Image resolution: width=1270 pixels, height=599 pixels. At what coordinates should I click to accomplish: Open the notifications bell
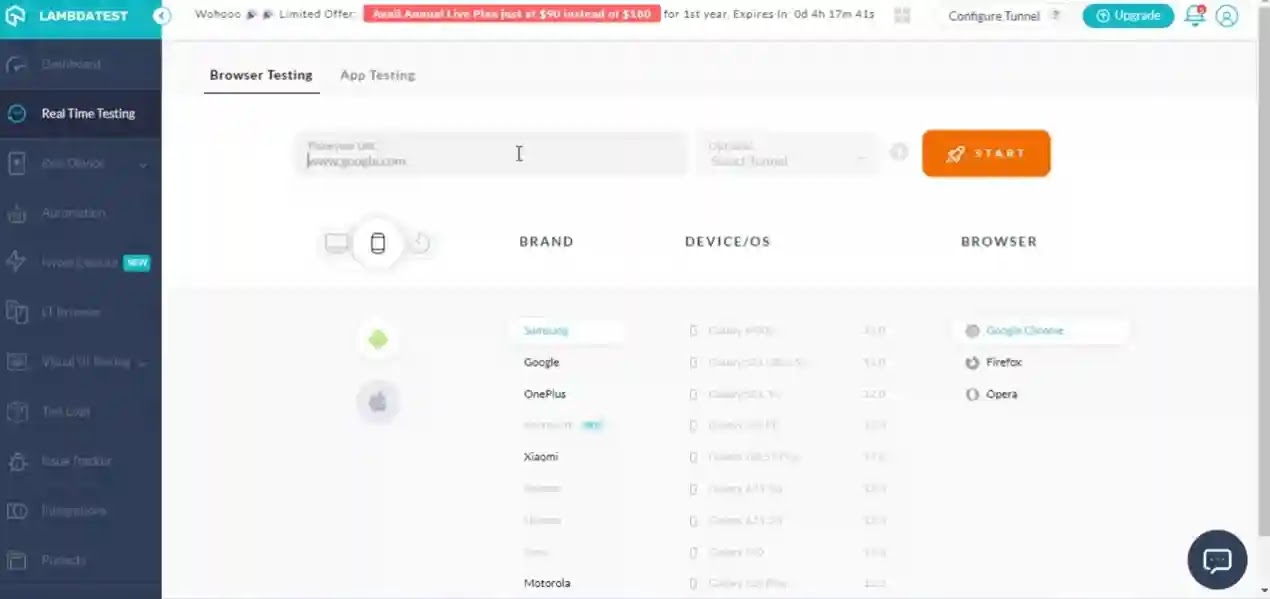click(x=1194, y=16)
